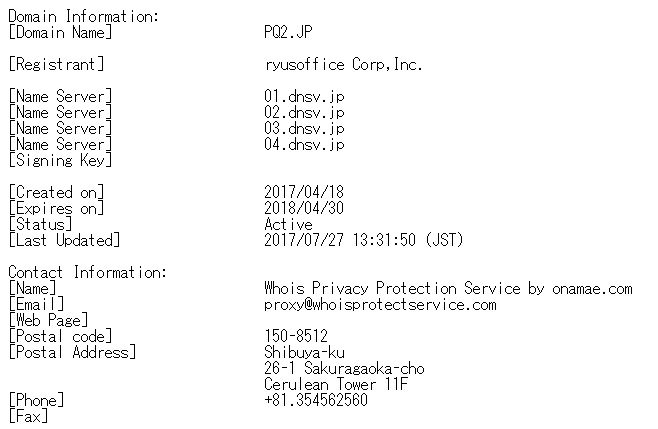The width and height of the screenshot is (658, 429).
Task: Click the created date 2017/04/18
Action: click(x=304, y=192)
